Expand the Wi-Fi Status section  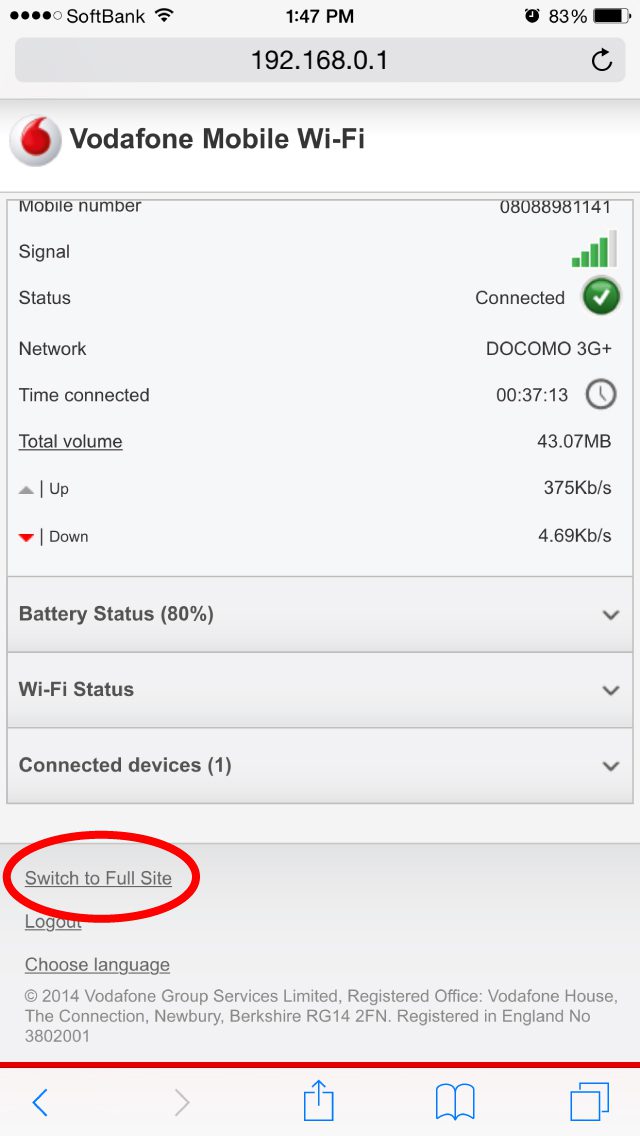320,689
